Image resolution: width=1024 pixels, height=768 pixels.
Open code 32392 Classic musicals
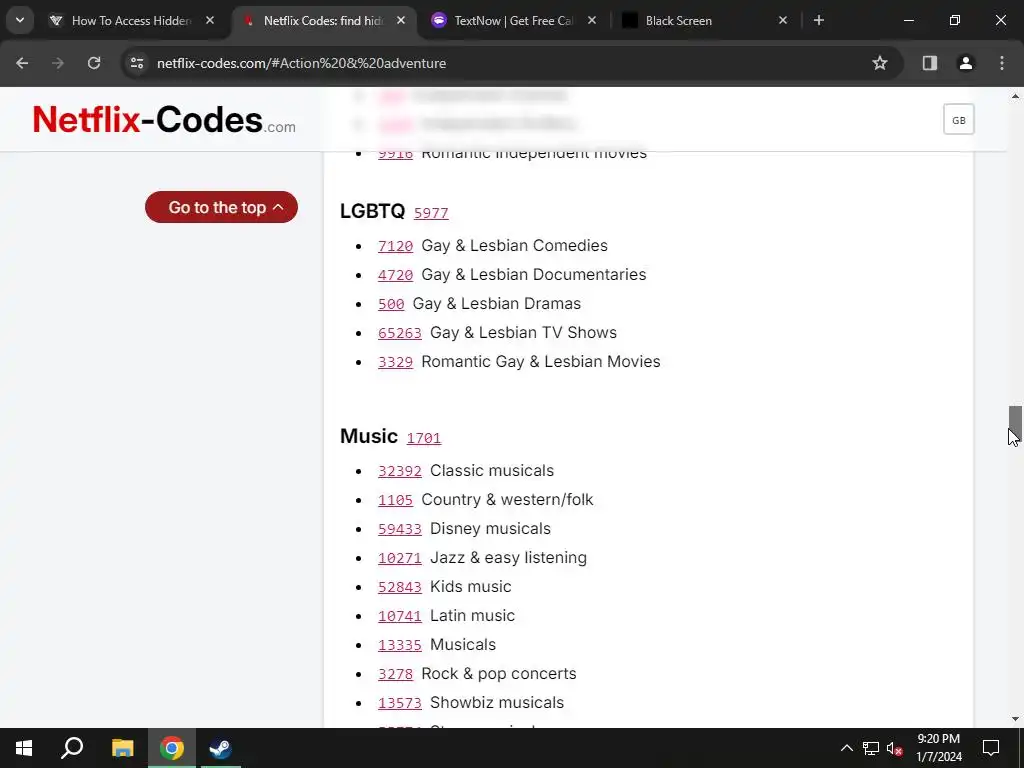pyautogui.click(x=400, y=472)
